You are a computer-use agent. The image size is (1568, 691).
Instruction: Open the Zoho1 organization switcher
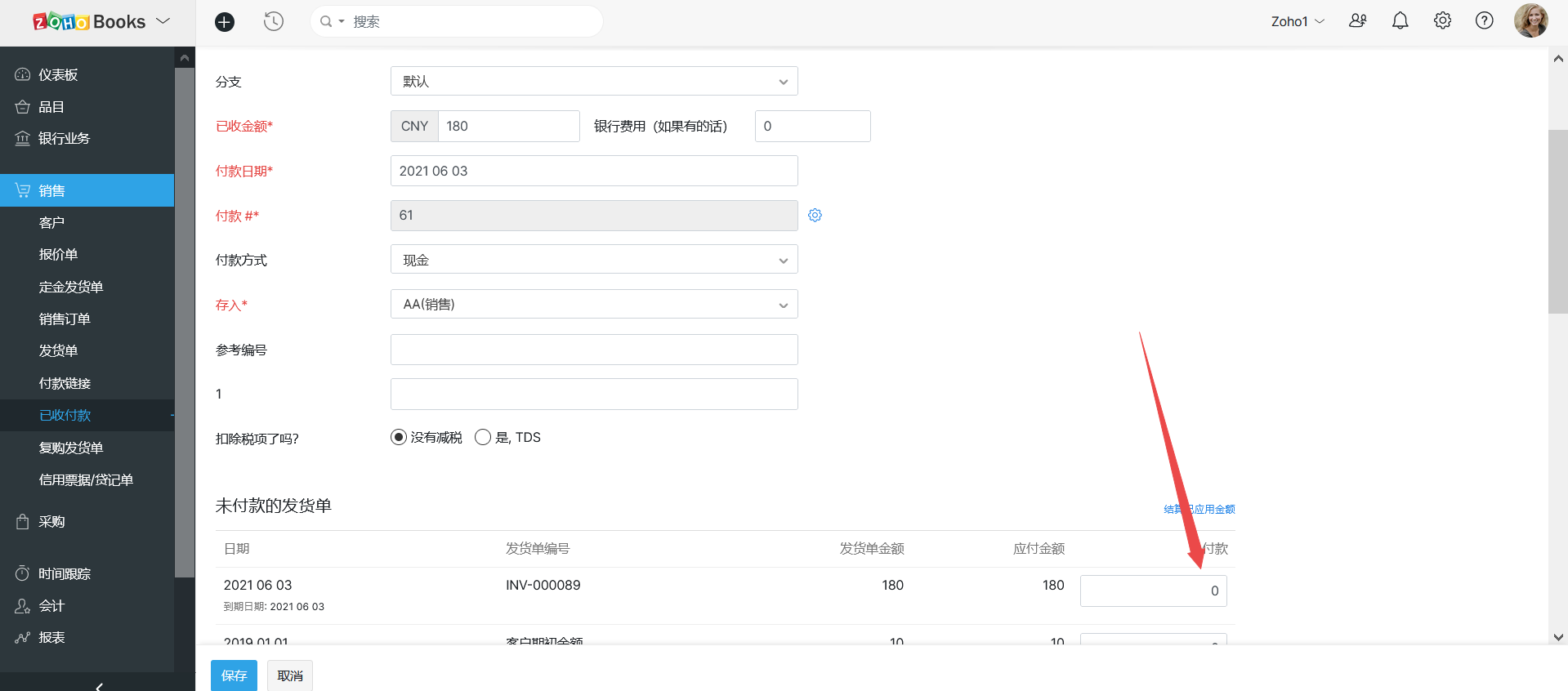tap(1297, 22)
